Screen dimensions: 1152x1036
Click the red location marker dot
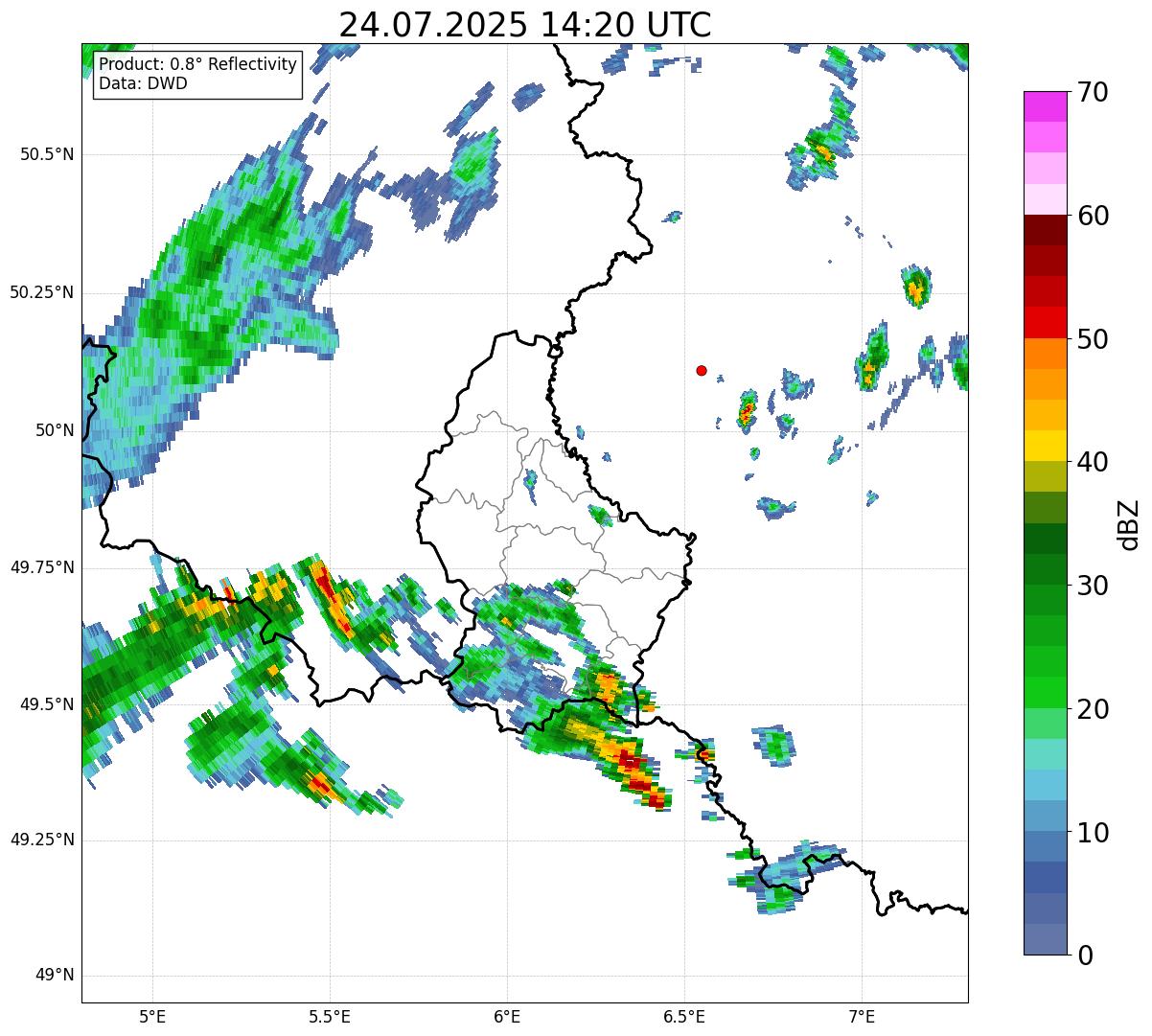tap(702, 370)
